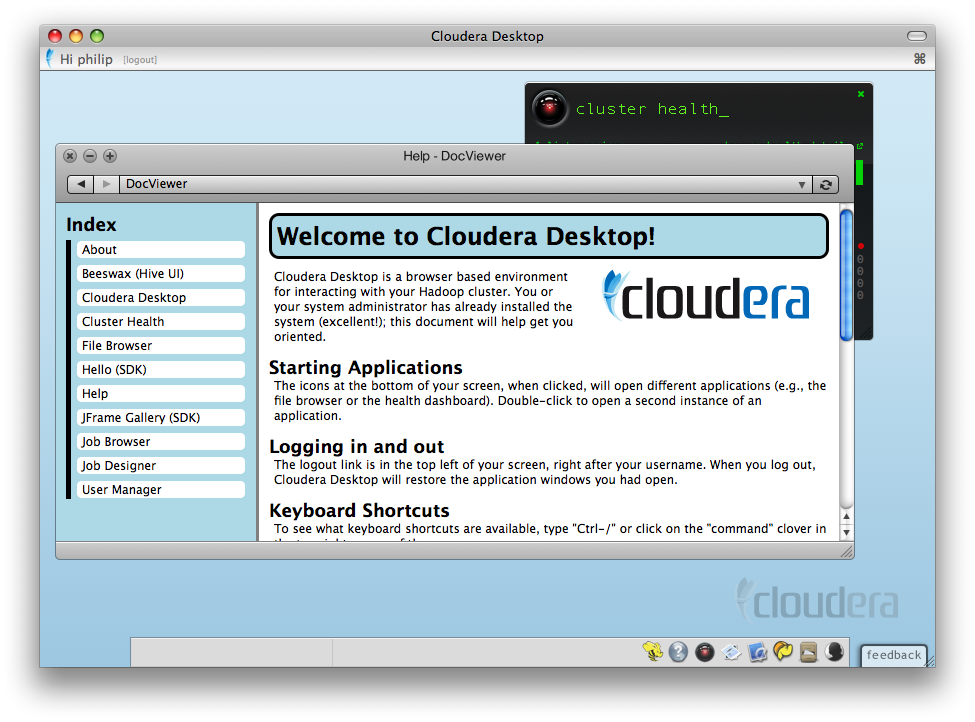Open Beeswax bee icon in dock
975x722 pixels.
[653, 652]
